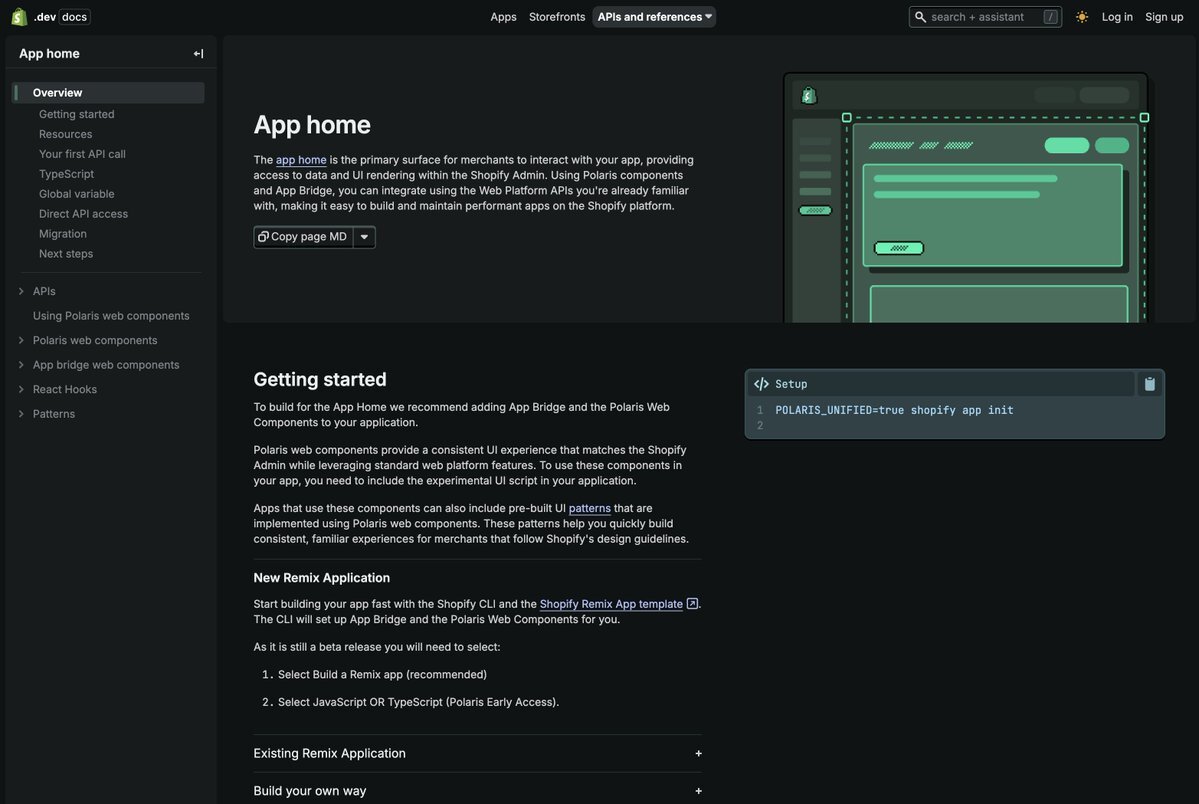Click the search magnifier icon
Image resolution: width=1199 pixels, height=804 pixels.
tap(921, 17)
